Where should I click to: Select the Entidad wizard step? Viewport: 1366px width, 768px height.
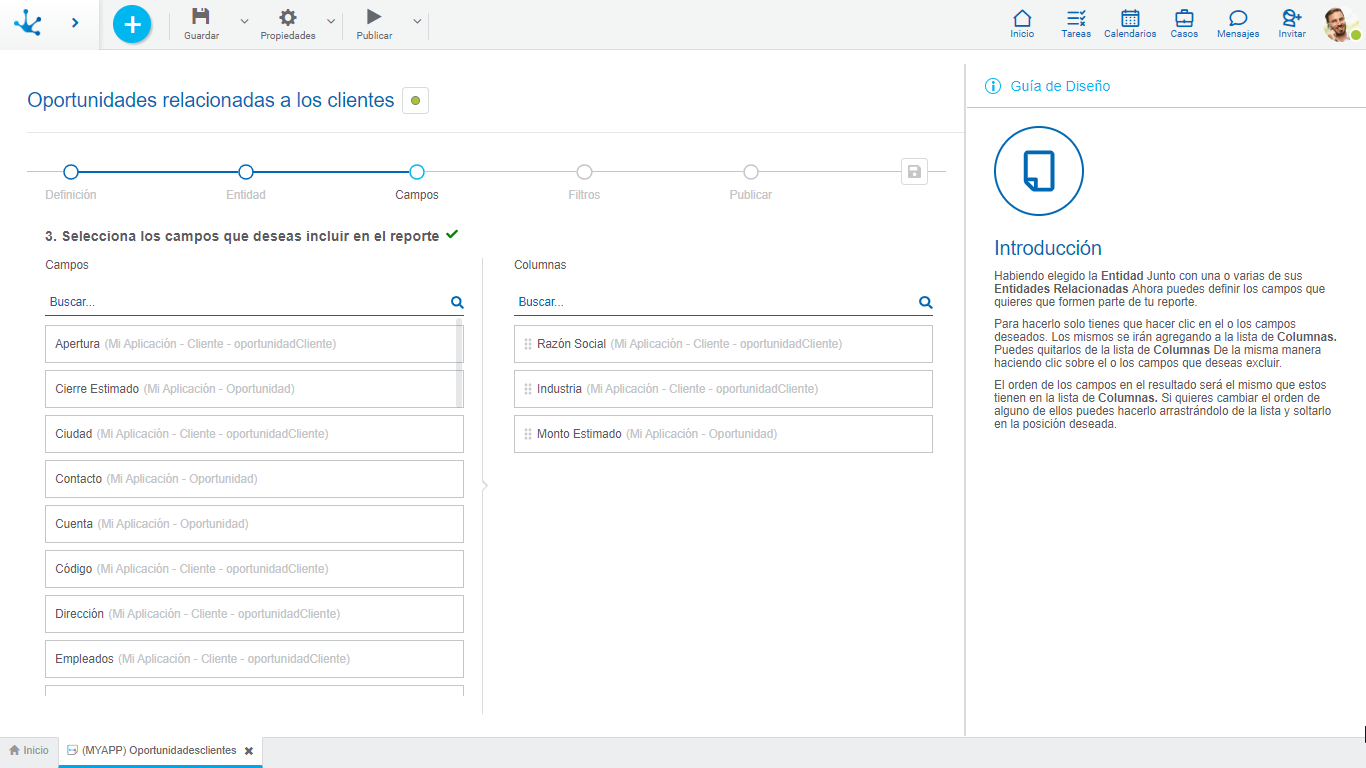pos(246,172)
